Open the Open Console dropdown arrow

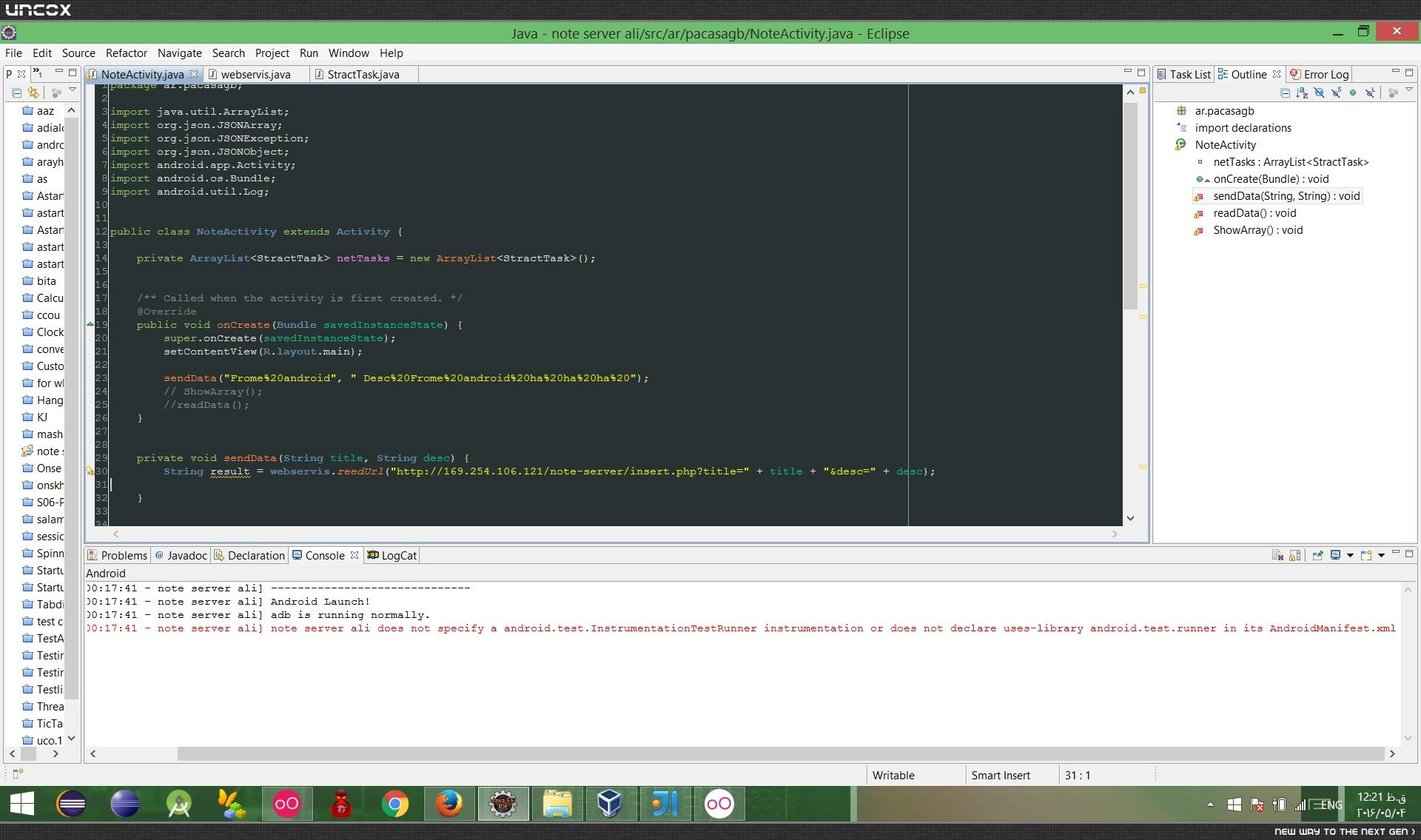1381,556
